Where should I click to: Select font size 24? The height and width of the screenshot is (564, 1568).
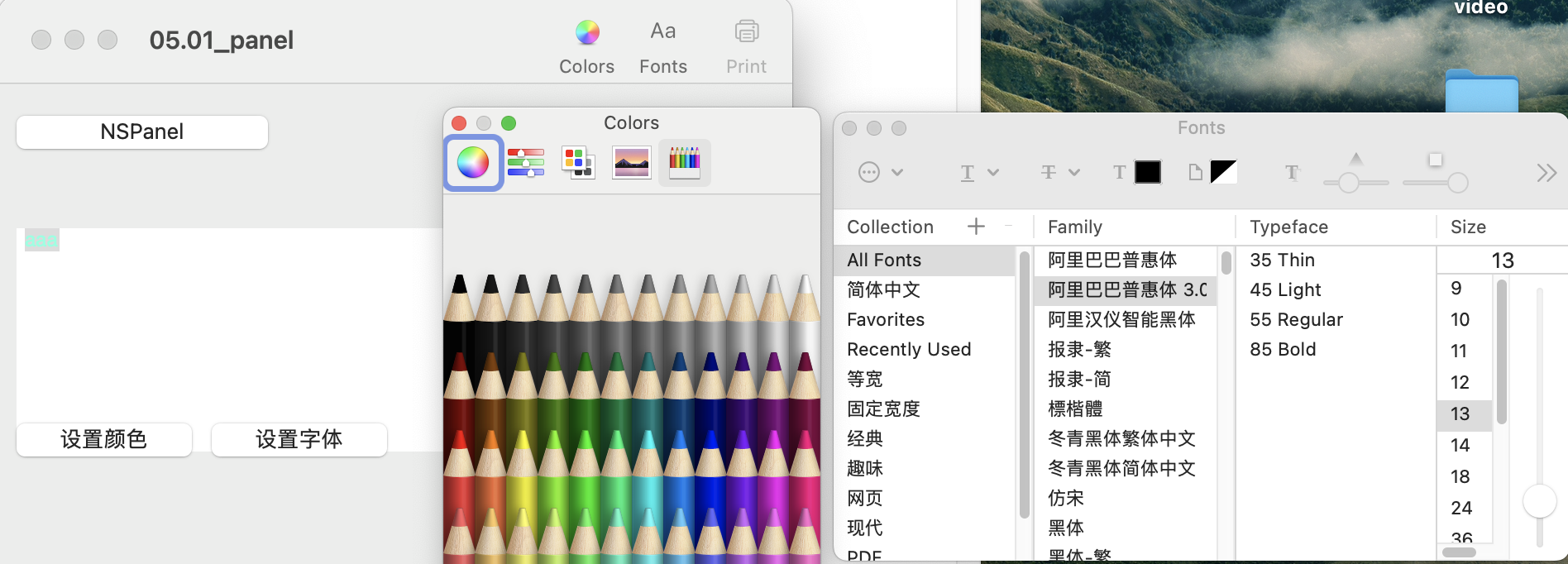click(x=1465, y=509)
